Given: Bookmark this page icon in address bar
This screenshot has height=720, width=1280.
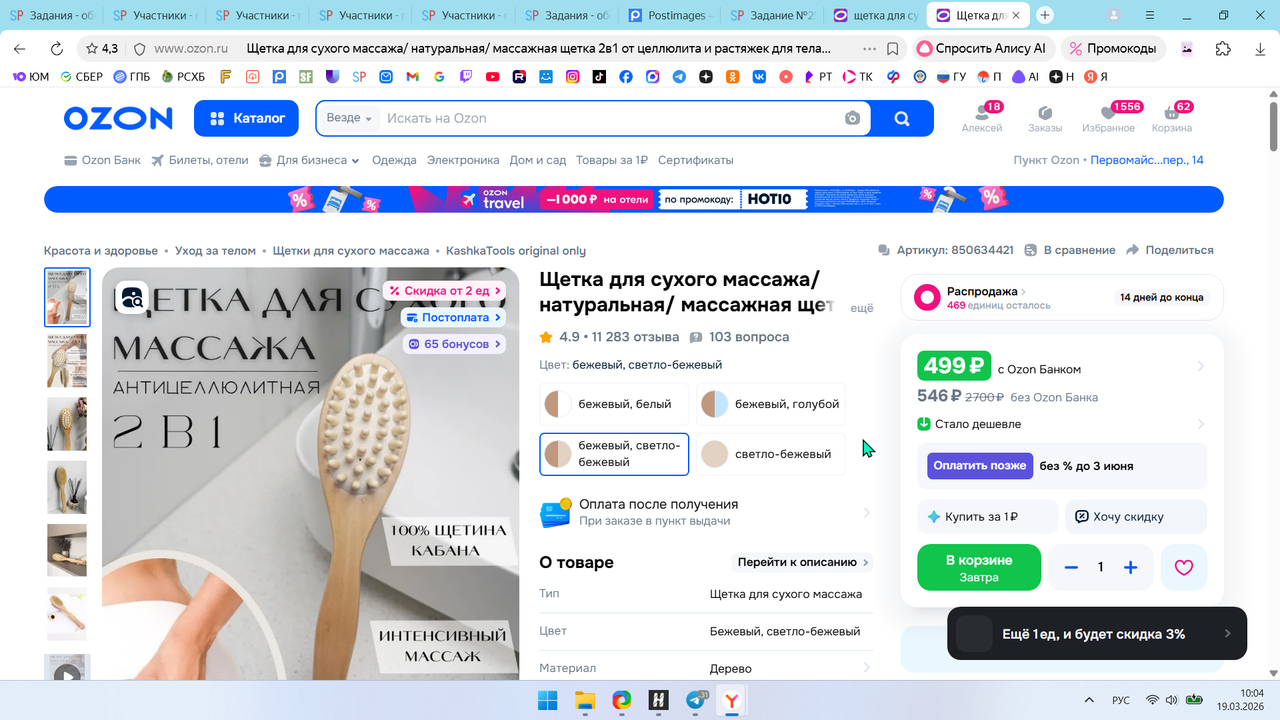Looking at the screenshot, I should tap(892, 48).
